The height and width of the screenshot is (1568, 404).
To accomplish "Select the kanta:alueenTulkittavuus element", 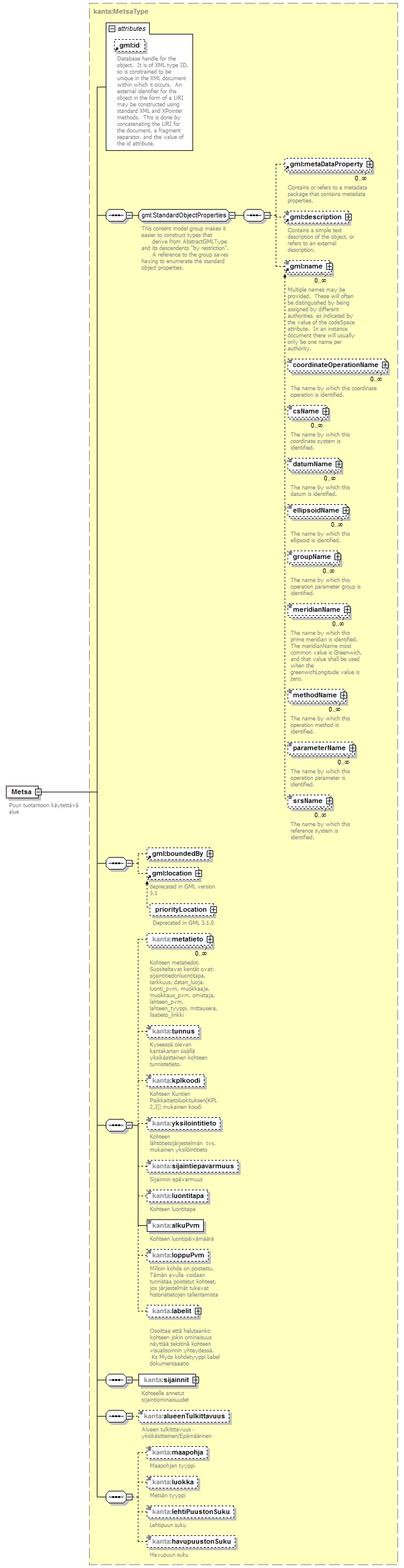I will [184, 1417].
